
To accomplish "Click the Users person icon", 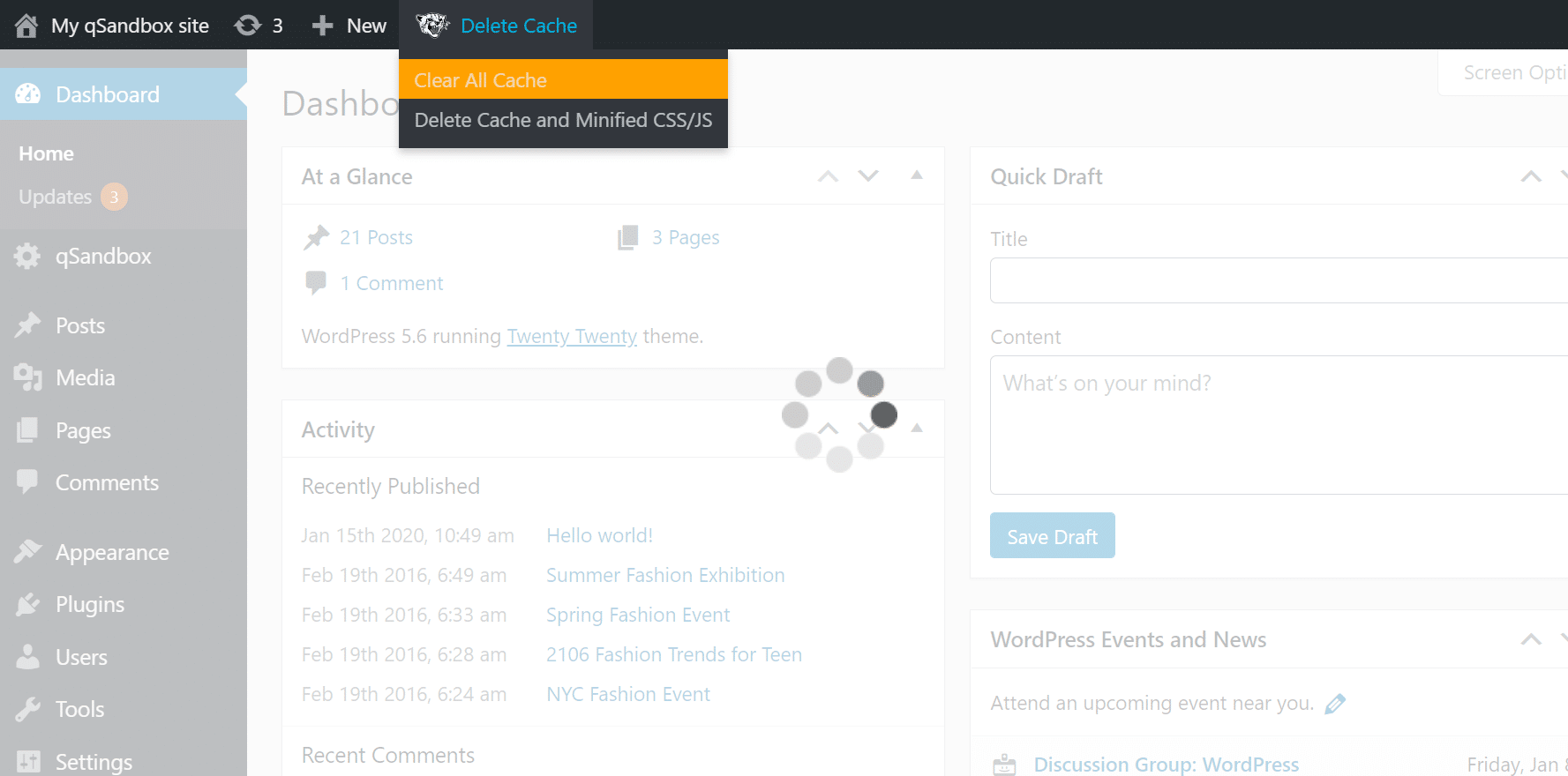I will 28,656.
